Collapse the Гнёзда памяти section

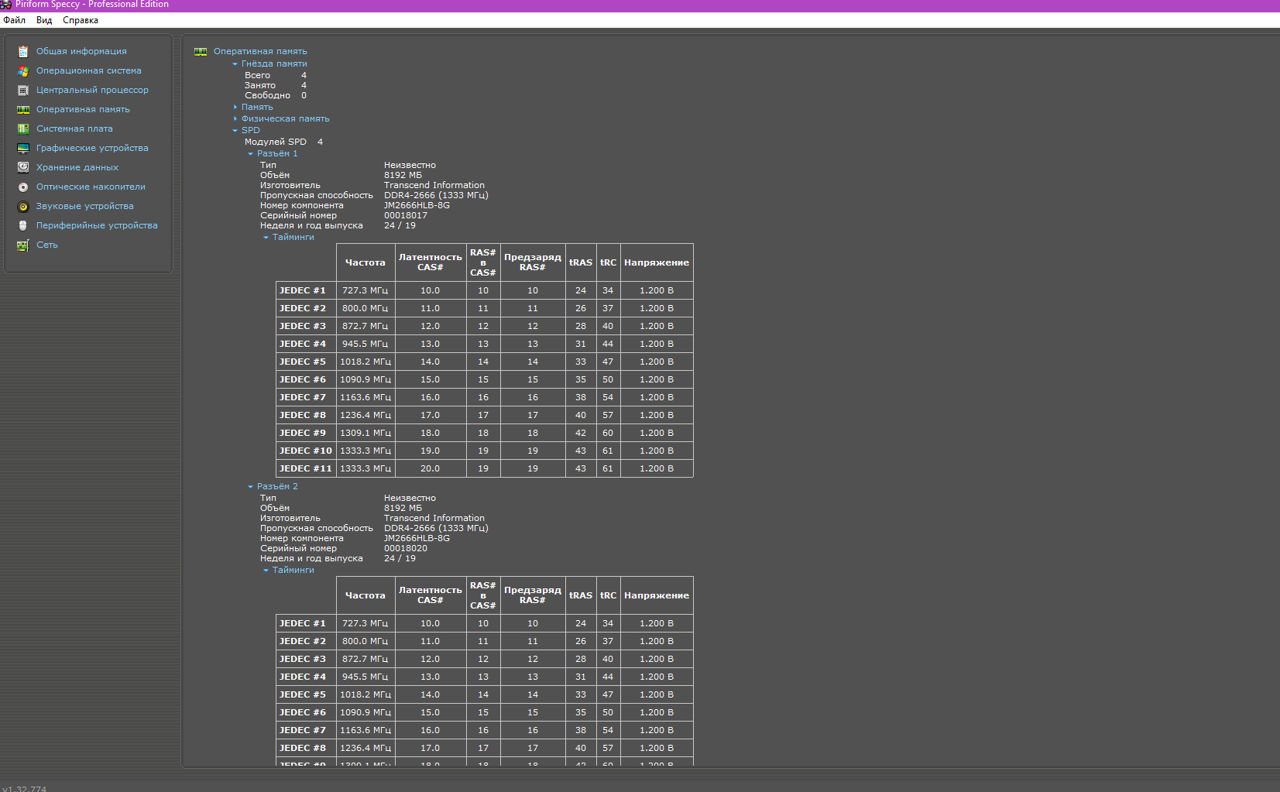coord(236,64)
